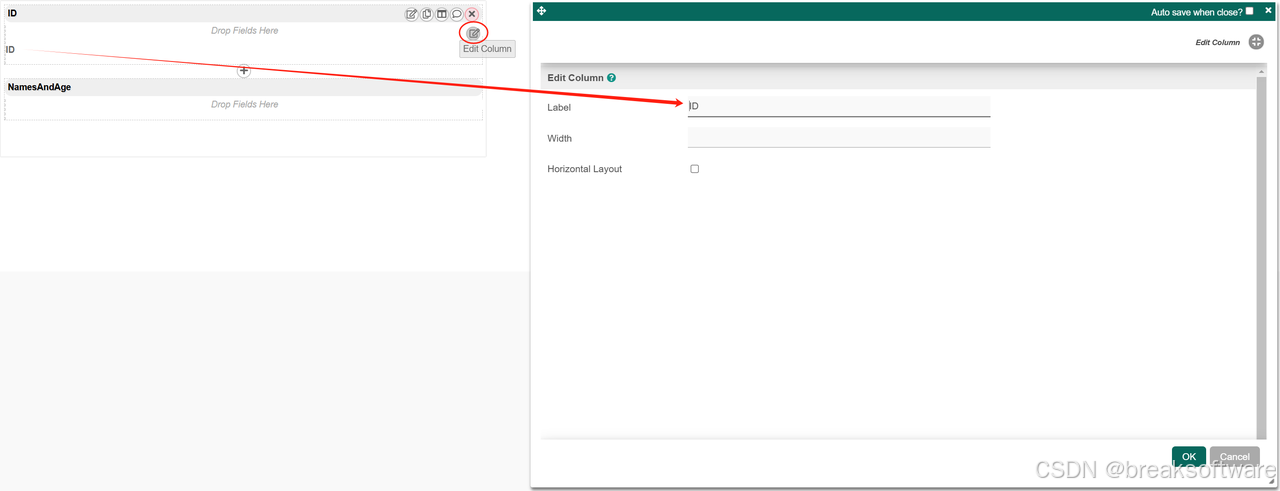Close the Edit Column dialog
1280x491 pixels.
(1268, 10)
